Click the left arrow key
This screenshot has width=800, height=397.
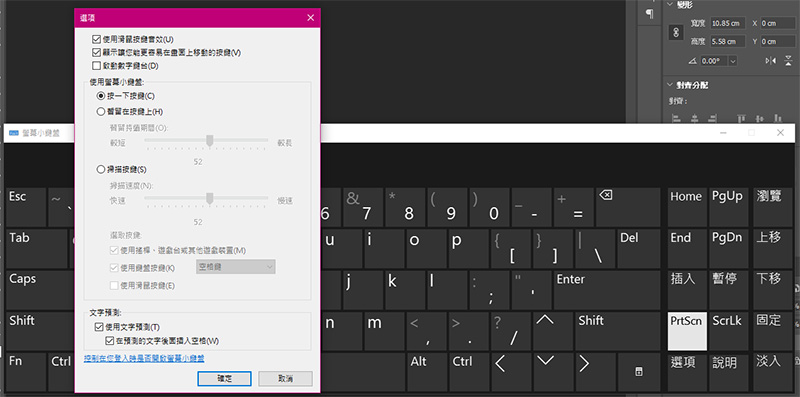(x=511, y=373)
